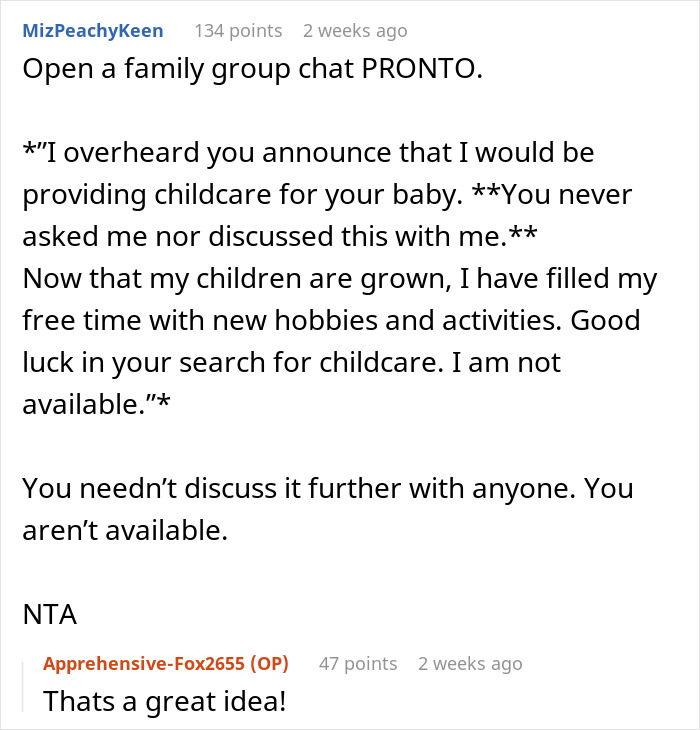Click the words "aren't available." below the quote
Viewport: 700px width, 730px height.
click(x=125, y=529)
